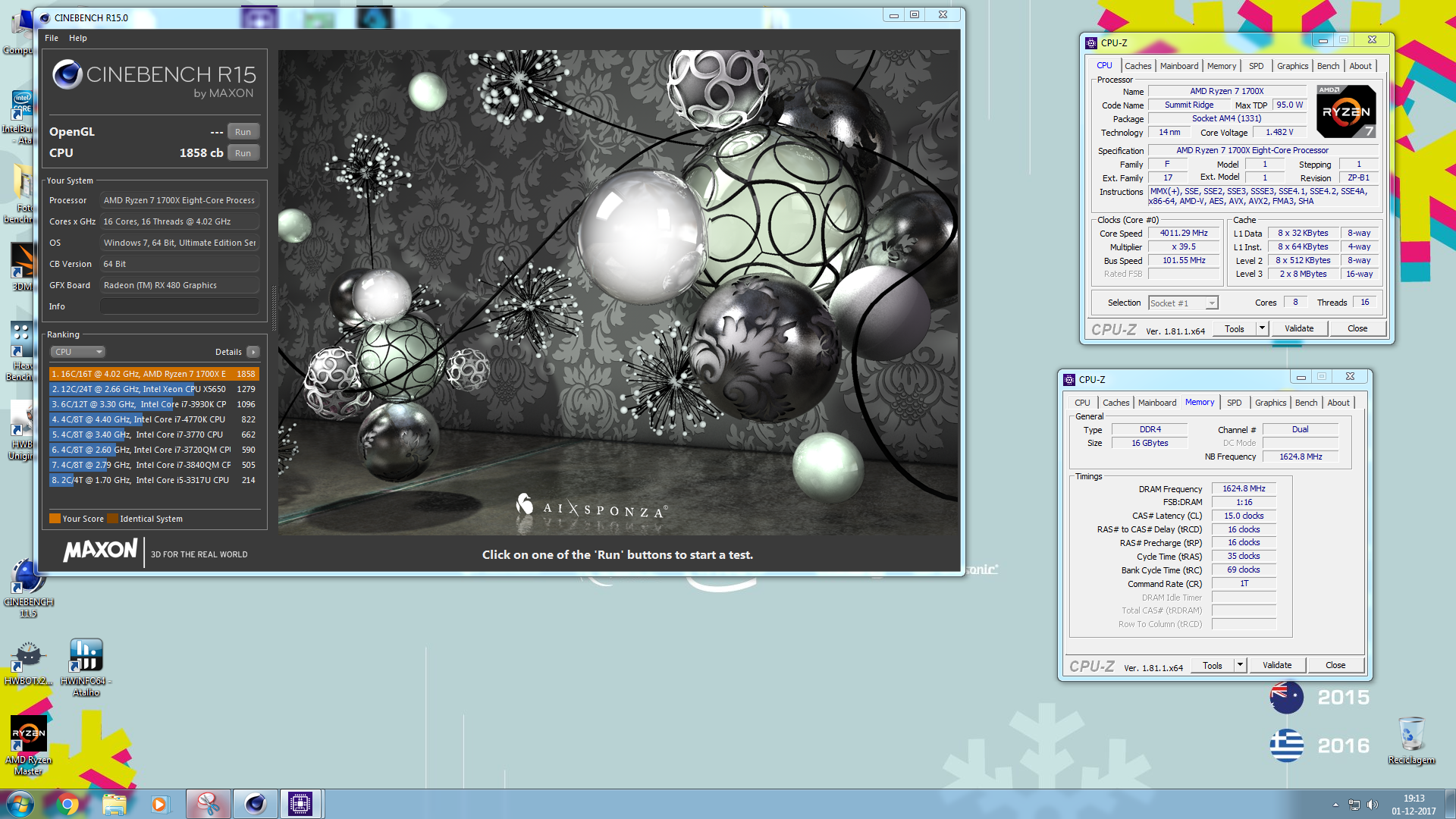Image resolution: width=1456 pixels, height=819 pixels.
Task: Open the Cinebench File menu
Action: (52, 38)
